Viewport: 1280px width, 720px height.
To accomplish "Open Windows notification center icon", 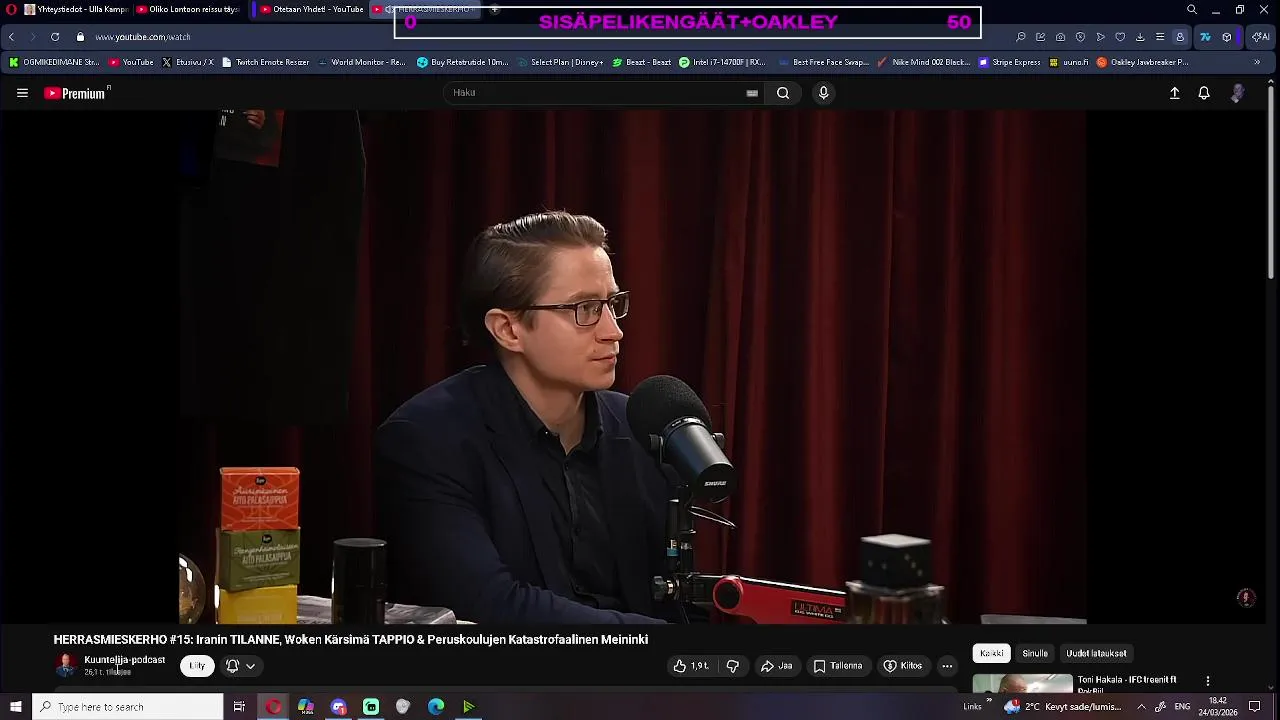I will (1255, 707).
